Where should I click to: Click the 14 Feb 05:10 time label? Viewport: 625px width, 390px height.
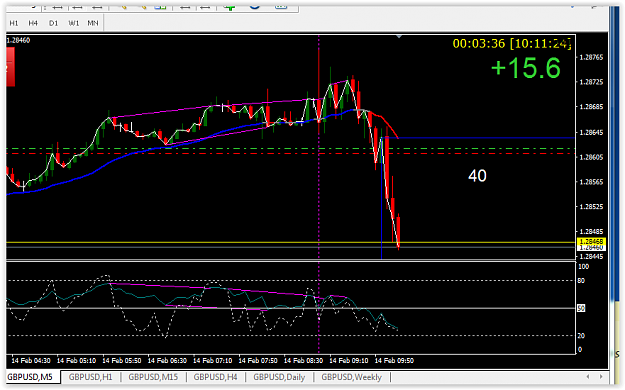click(x=76, y=360)
